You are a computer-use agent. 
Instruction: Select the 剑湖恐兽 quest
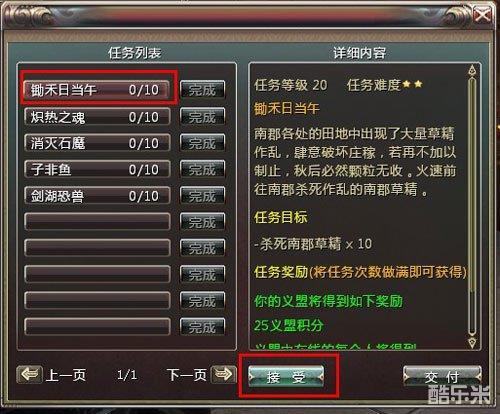[x=97, y=196]
